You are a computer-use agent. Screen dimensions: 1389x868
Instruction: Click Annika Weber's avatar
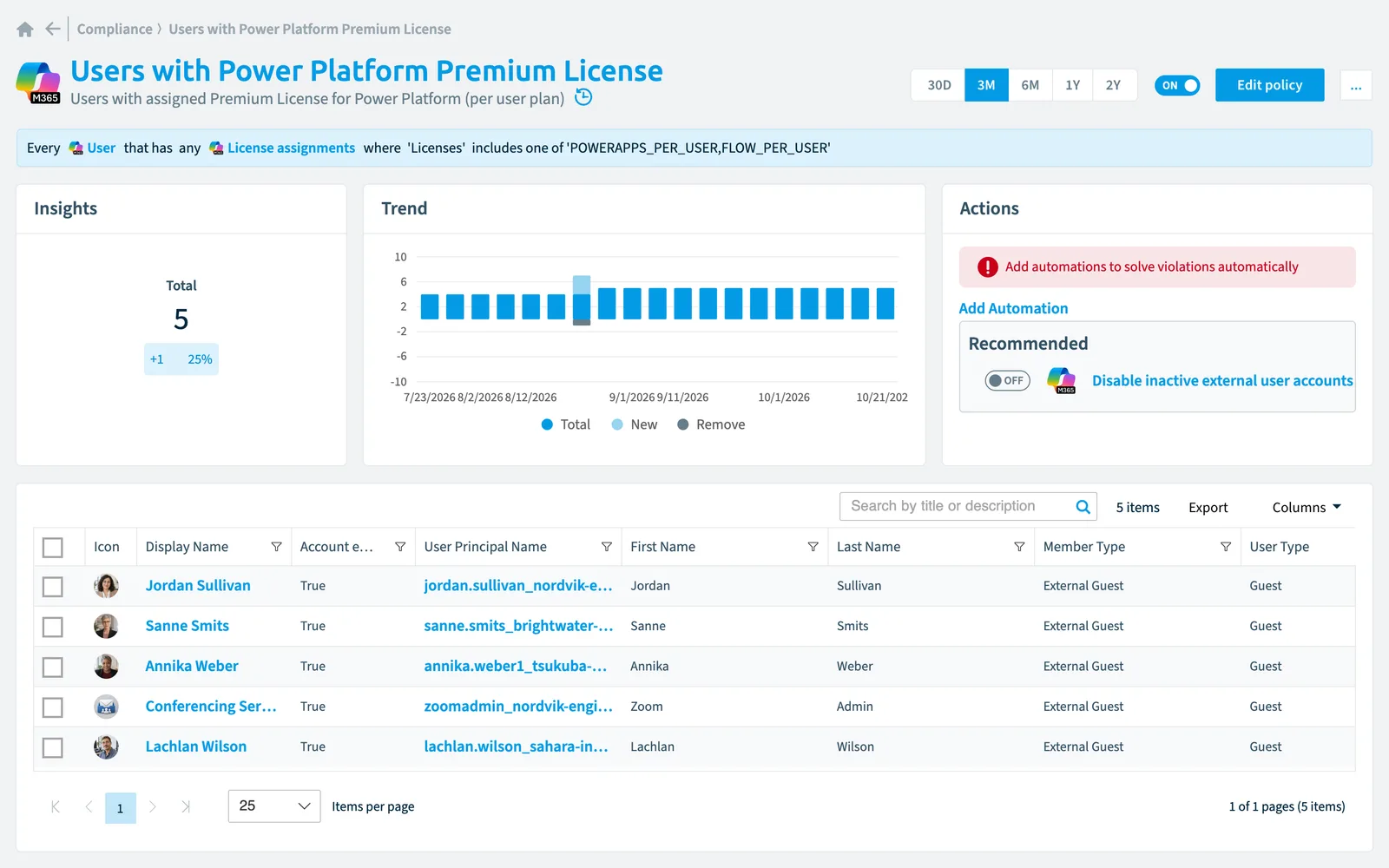pos(106,667)
